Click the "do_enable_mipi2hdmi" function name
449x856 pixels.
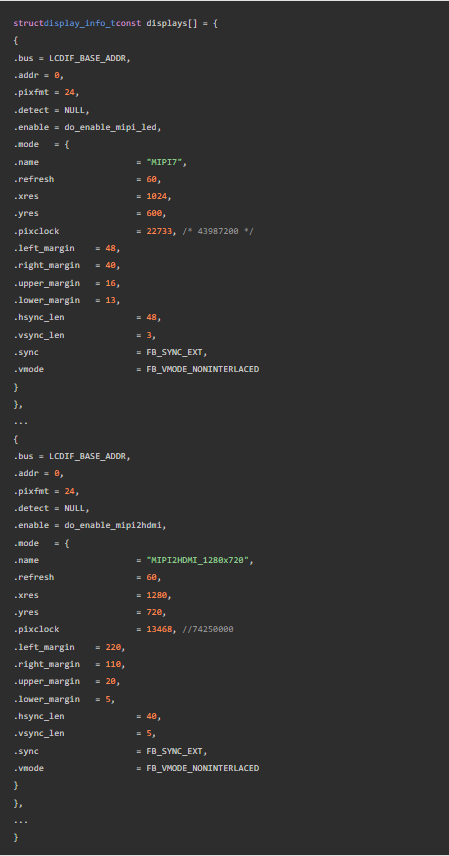[x=115, y=525]
